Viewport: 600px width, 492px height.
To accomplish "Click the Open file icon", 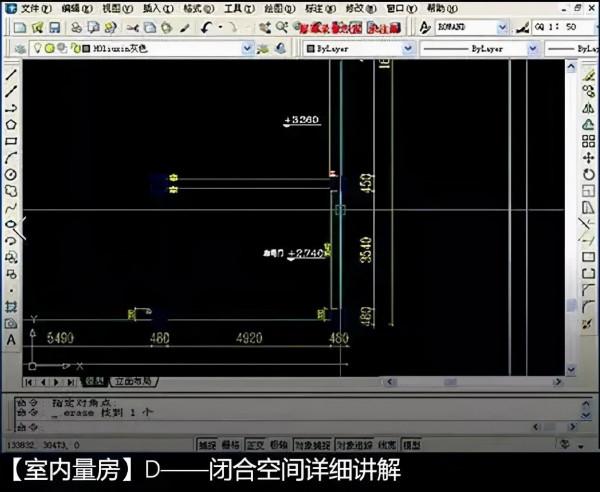I will point(37,28).
